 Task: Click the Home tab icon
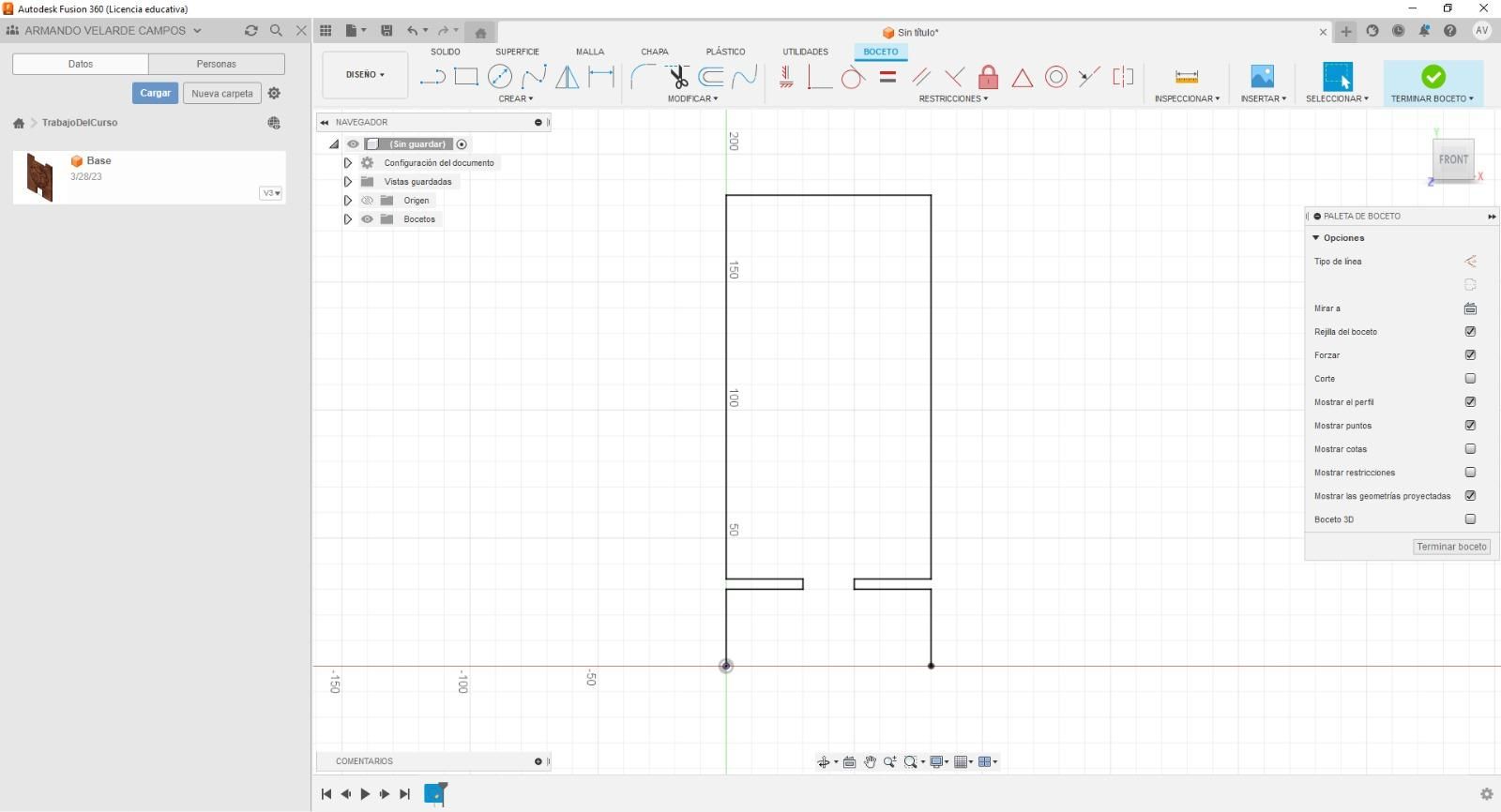[x=480, y=32]
